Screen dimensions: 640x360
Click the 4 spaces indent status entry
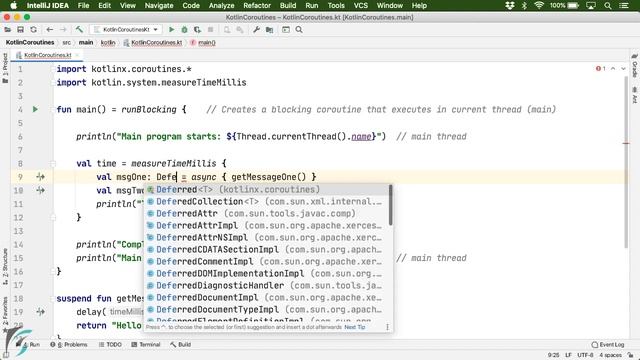(x=610, y=355)
